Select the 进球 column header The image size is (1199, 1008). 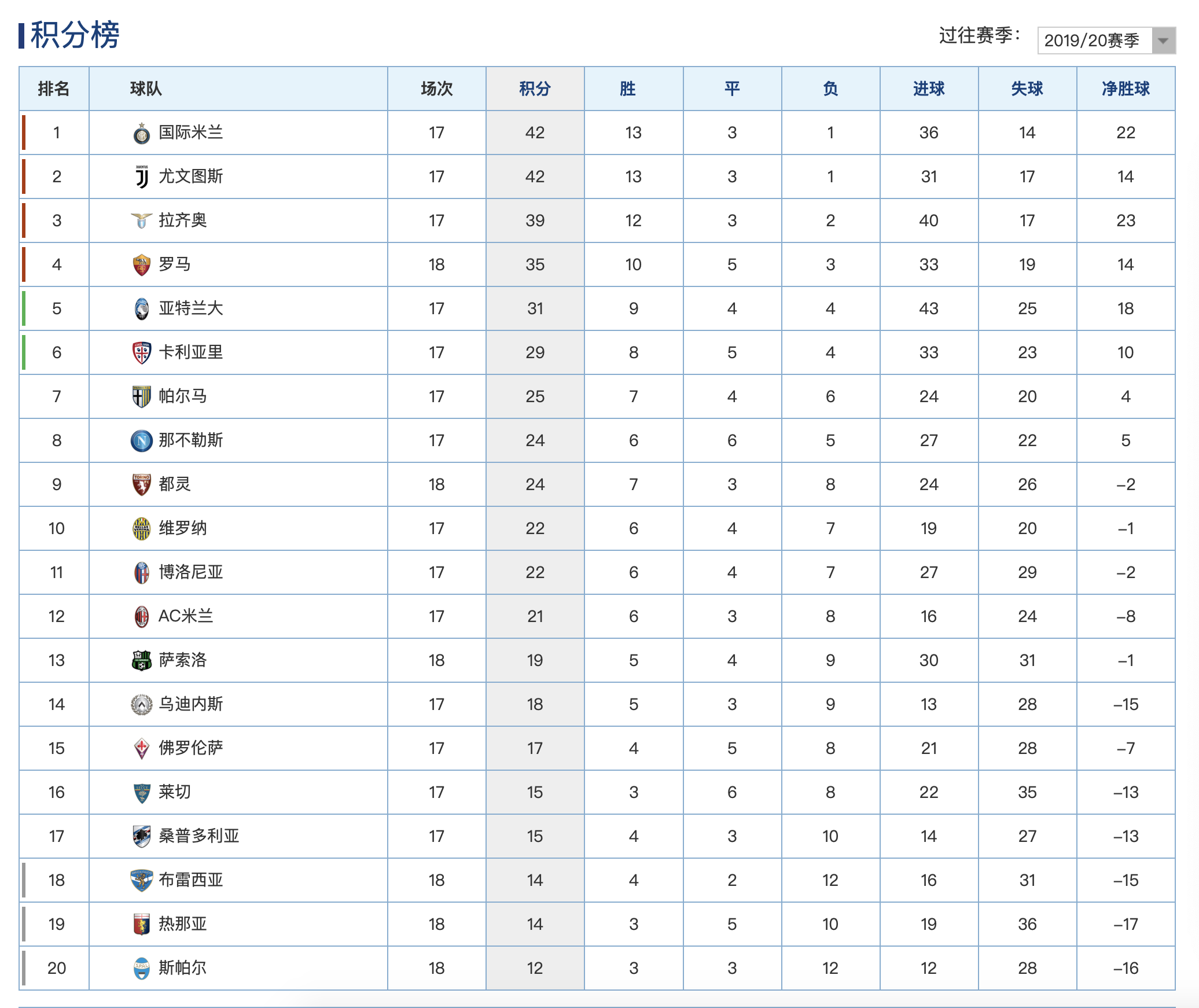coord(929,89)
